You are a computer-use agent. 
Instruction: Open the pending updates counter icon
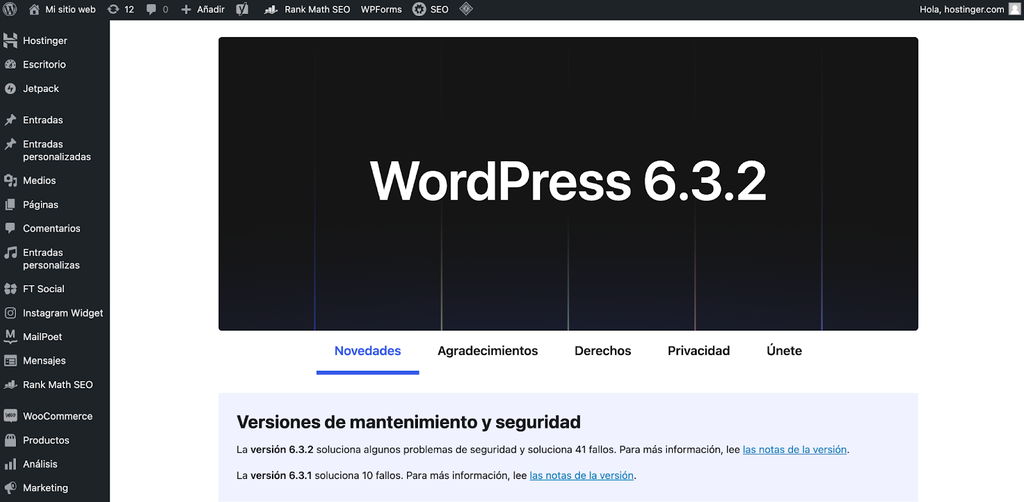point(120,9)
